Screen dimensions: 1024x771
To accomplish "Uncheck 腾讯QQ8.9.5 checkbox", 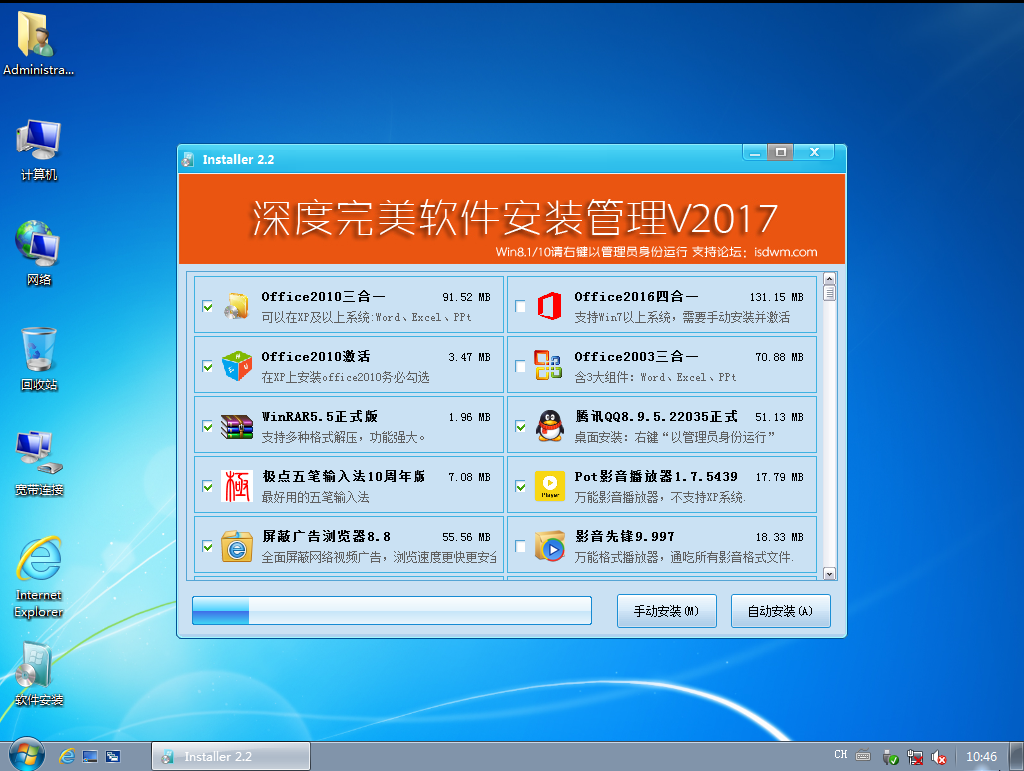I will click(520, 426).
